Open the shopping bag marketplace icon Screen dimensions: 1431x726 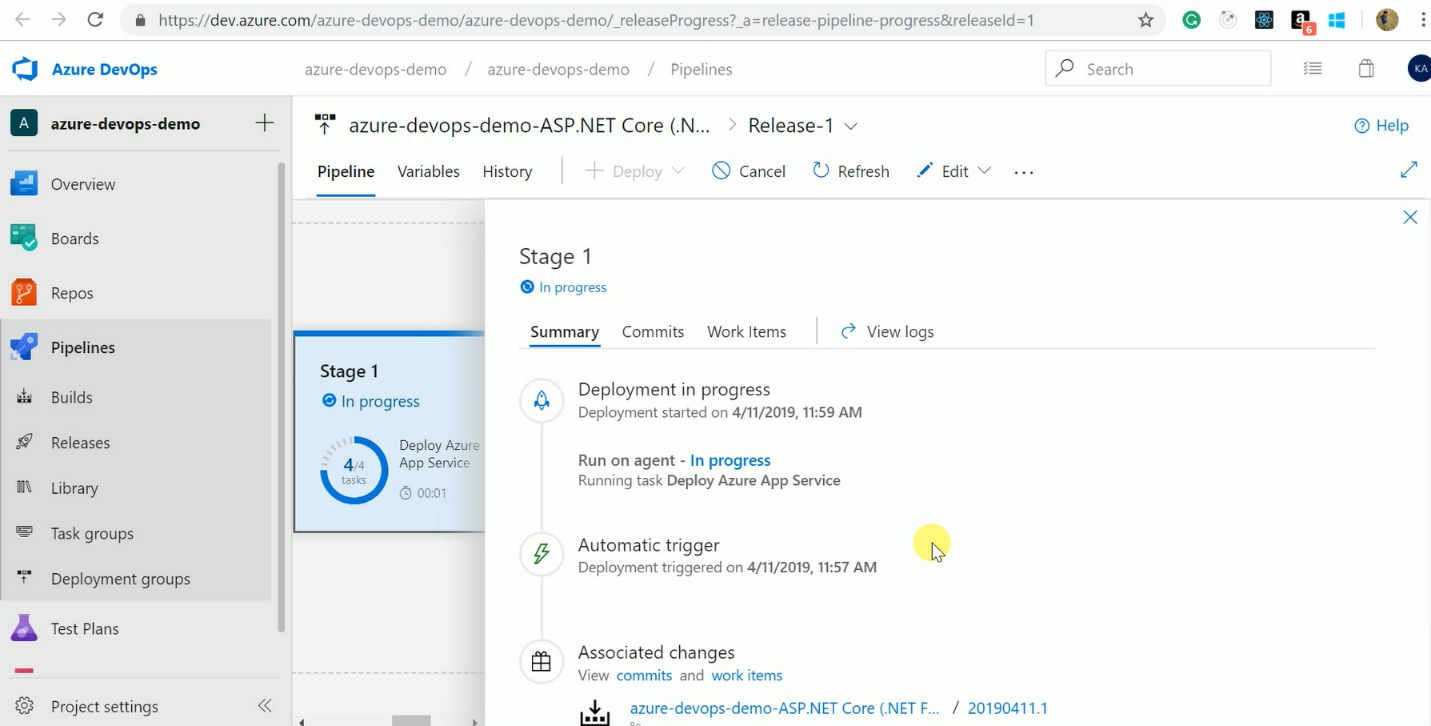[1366, 69]
